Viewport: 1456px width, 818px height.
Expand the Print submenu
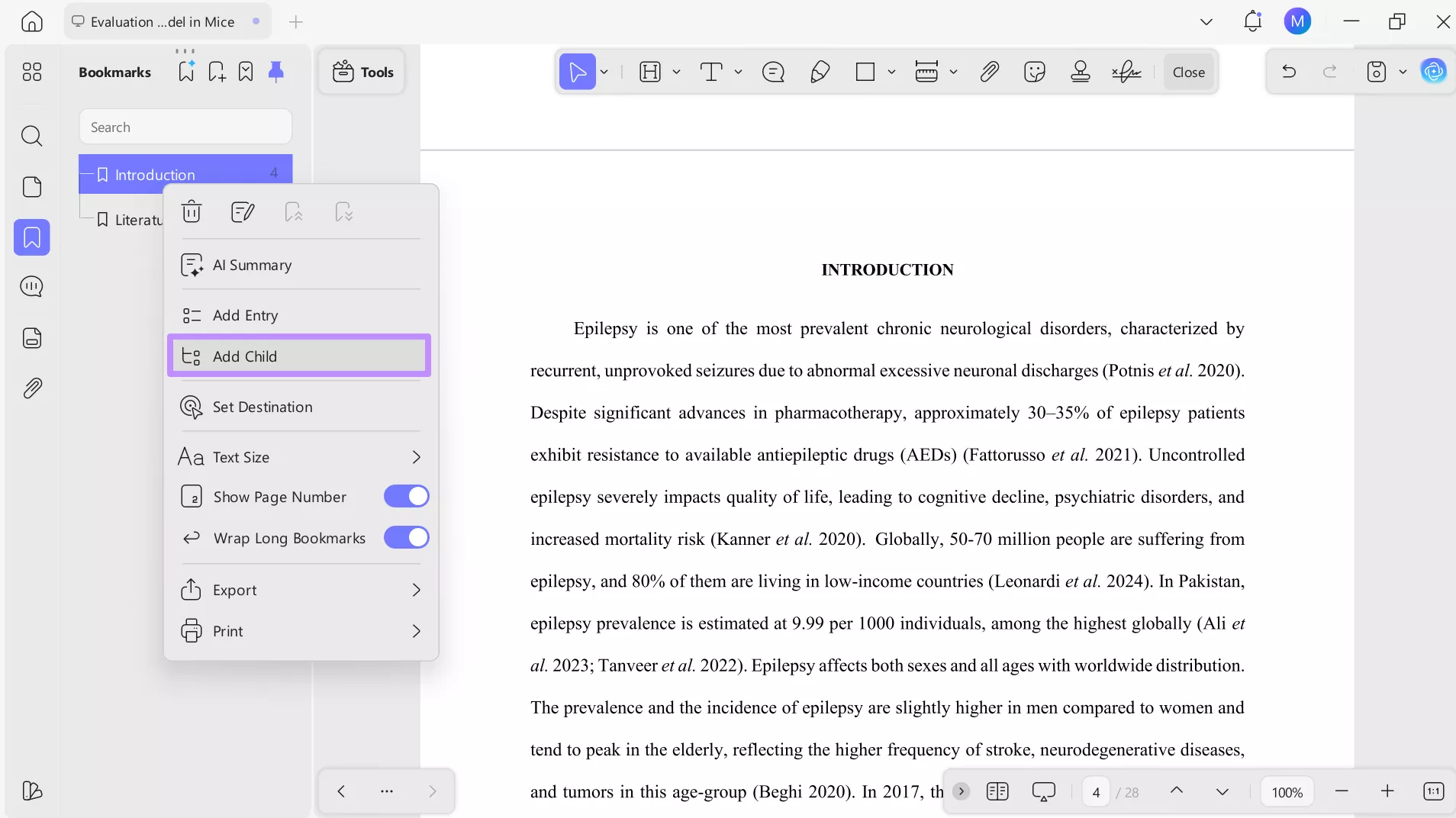[x=416, y=631]
